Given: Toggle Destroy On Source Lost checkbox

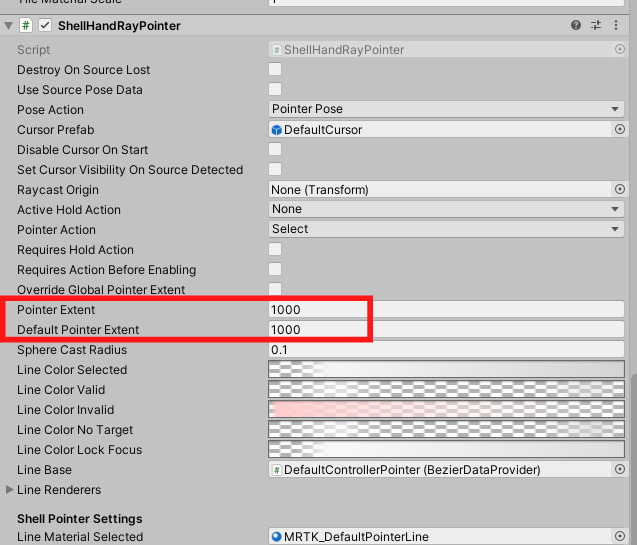Looking at the screenshot, I should 275,69.
